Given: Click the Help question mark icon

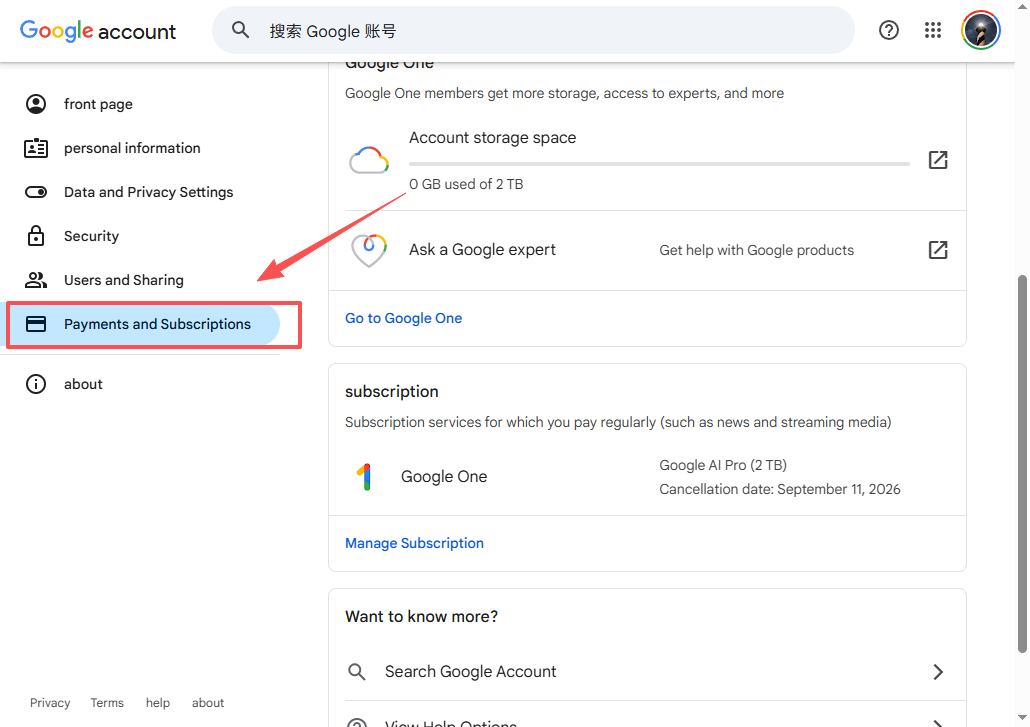Looking at the screenshot, I should pos(888,30).
